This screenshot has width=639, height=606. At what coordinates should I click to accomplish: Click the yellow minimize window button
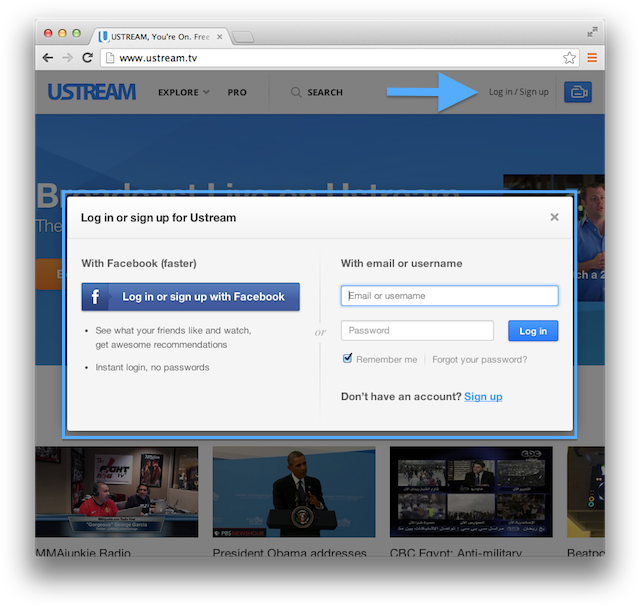coord(62,33)
